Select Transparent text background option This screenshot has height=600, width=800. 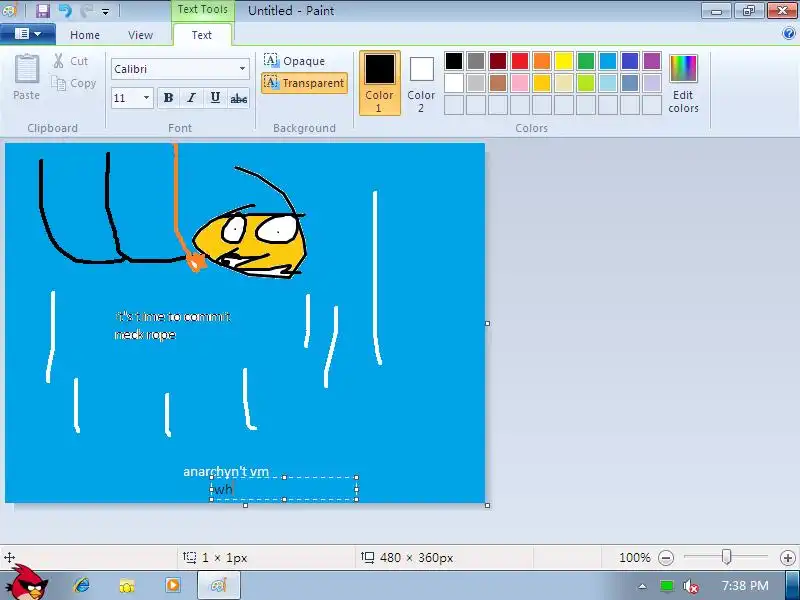click(x=304, y=83)
